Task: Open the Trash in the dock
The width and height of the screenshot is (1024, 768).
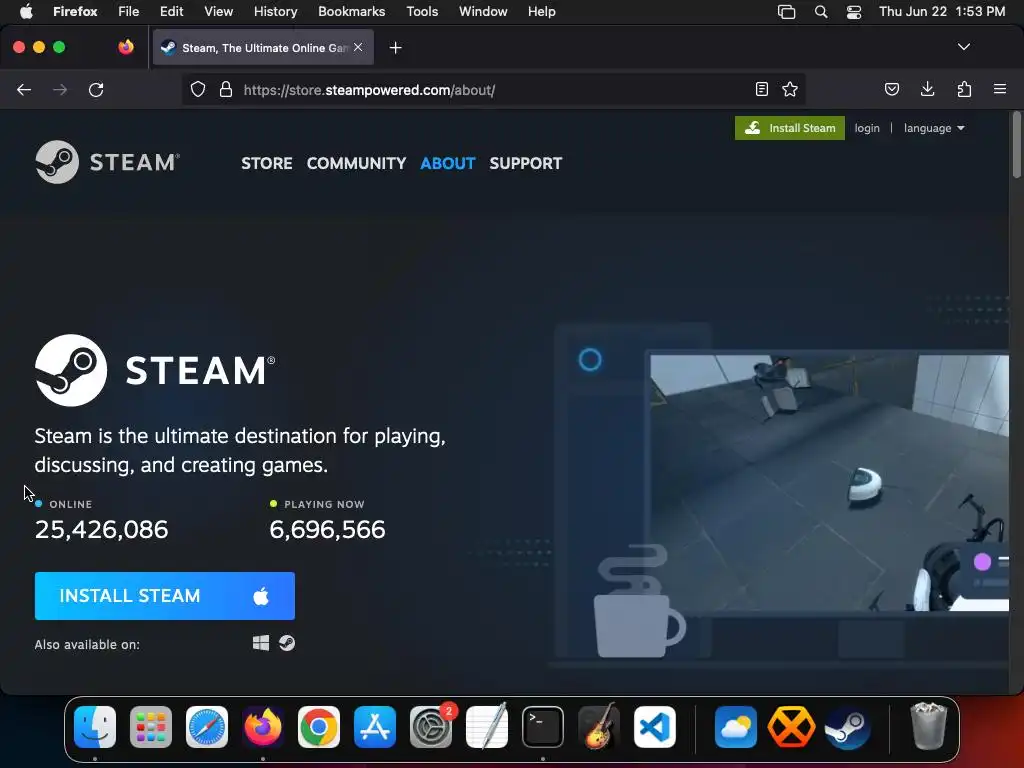Action: 928,727
